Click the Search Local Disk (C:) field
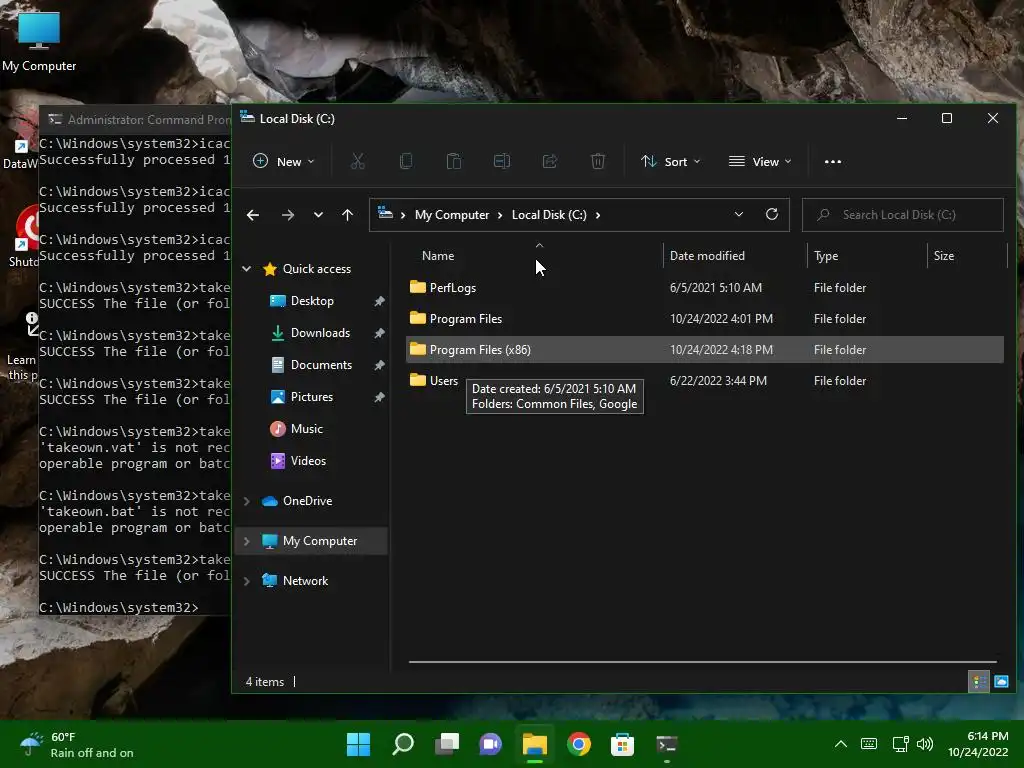 [x=903, y=215]
